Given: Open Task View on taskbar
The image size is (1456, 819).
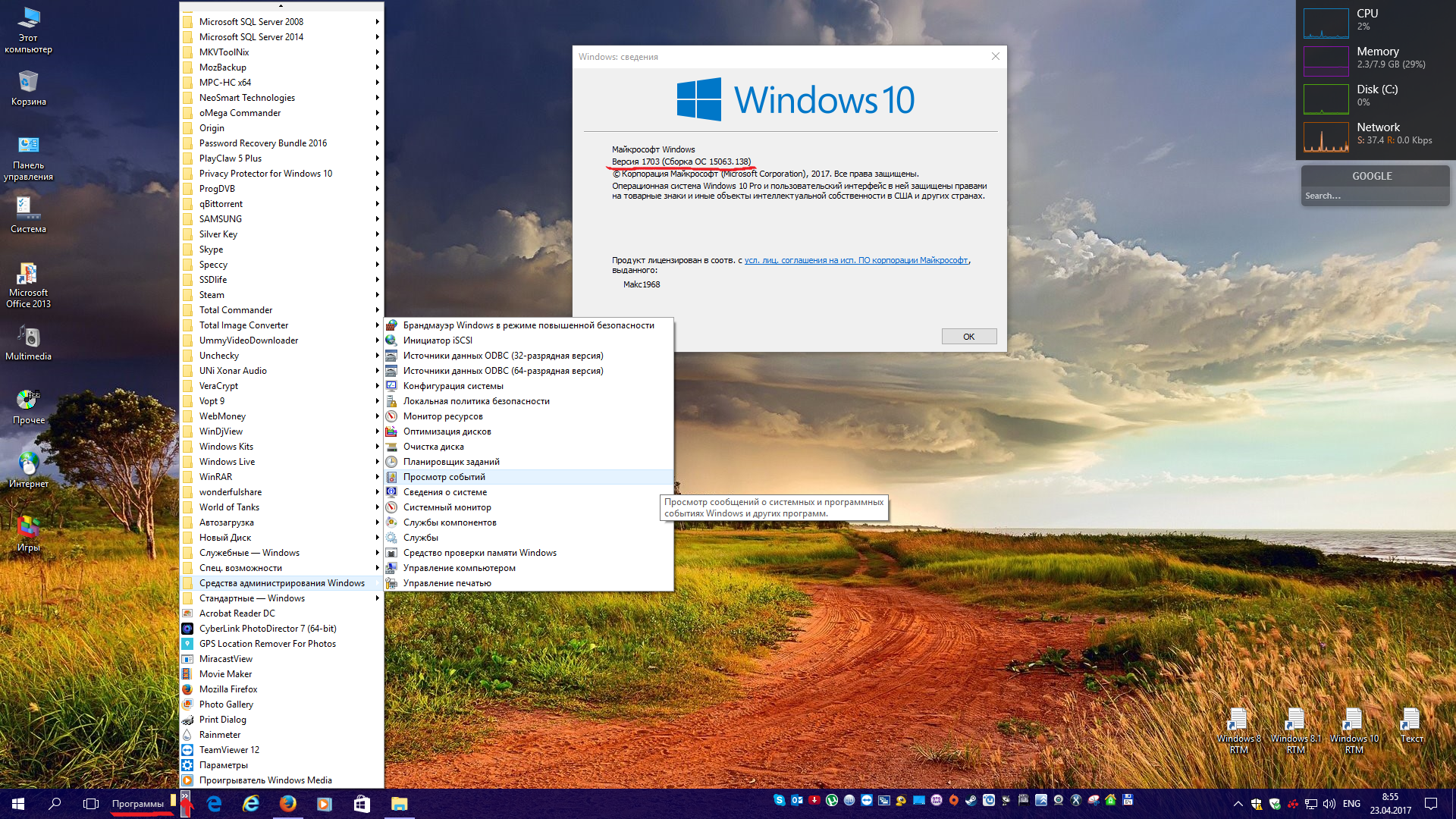Looking at the screenshot, I should click(x=91, y=804).
